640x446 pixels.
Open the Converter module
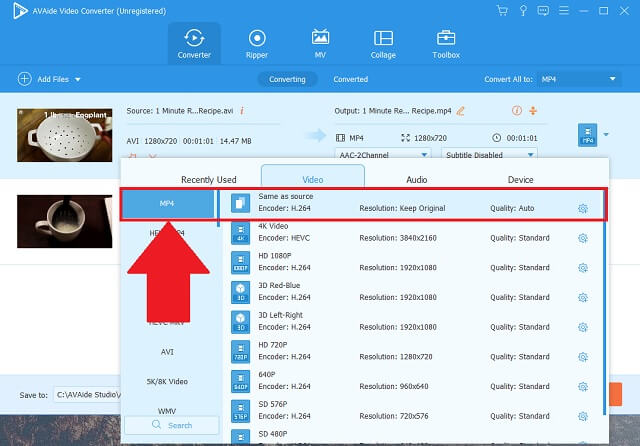[194, 44]
